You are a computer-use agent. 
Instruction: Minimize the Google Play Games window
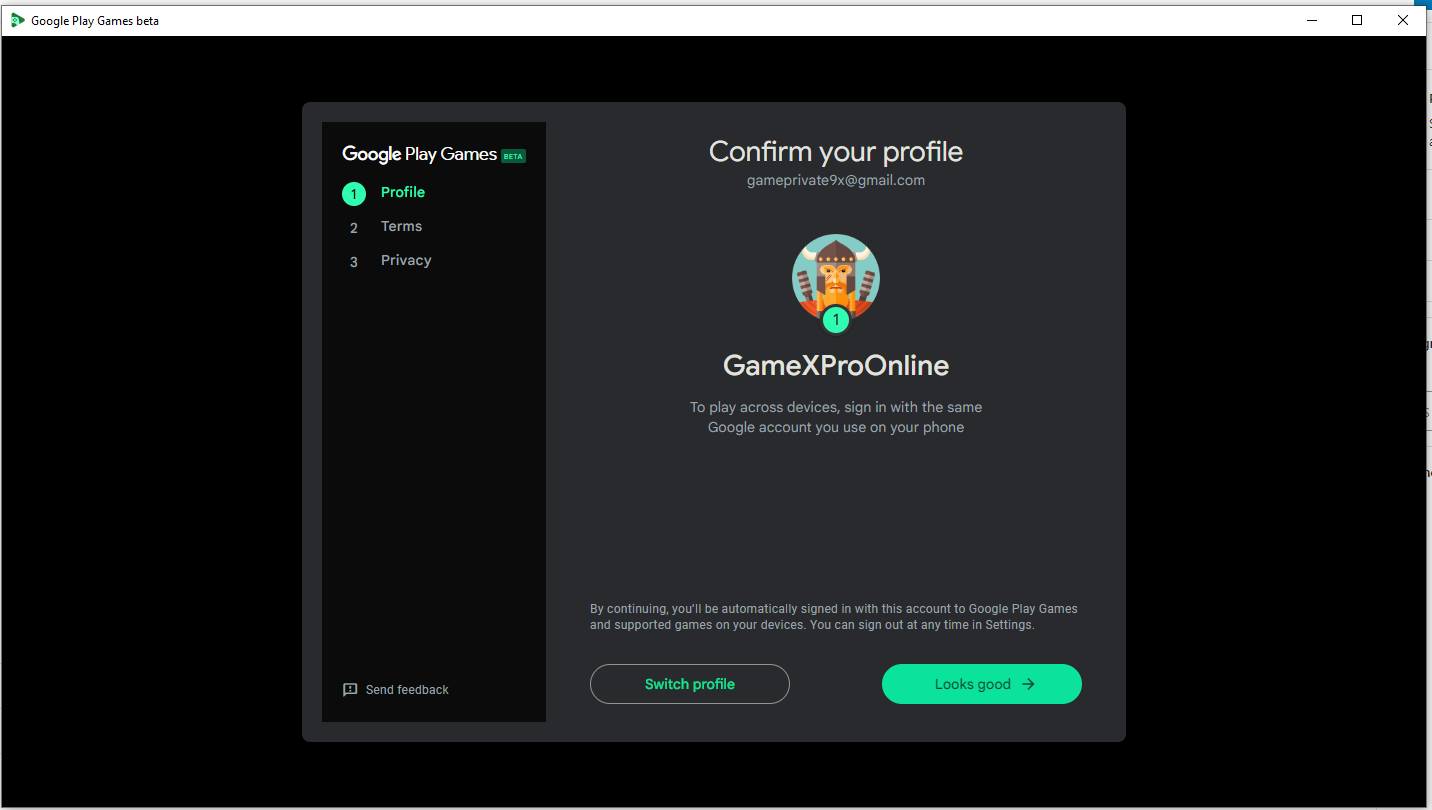(1311, 19)
